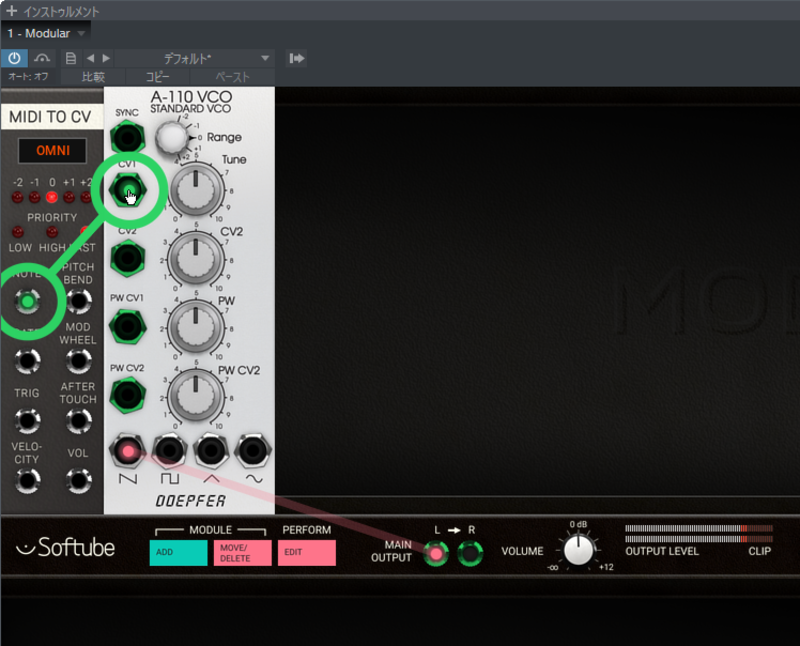The height and width of the screenshot is (646, 800).
Task: Click the CV2 input jack on VCO
Action: tap(128, 258)
